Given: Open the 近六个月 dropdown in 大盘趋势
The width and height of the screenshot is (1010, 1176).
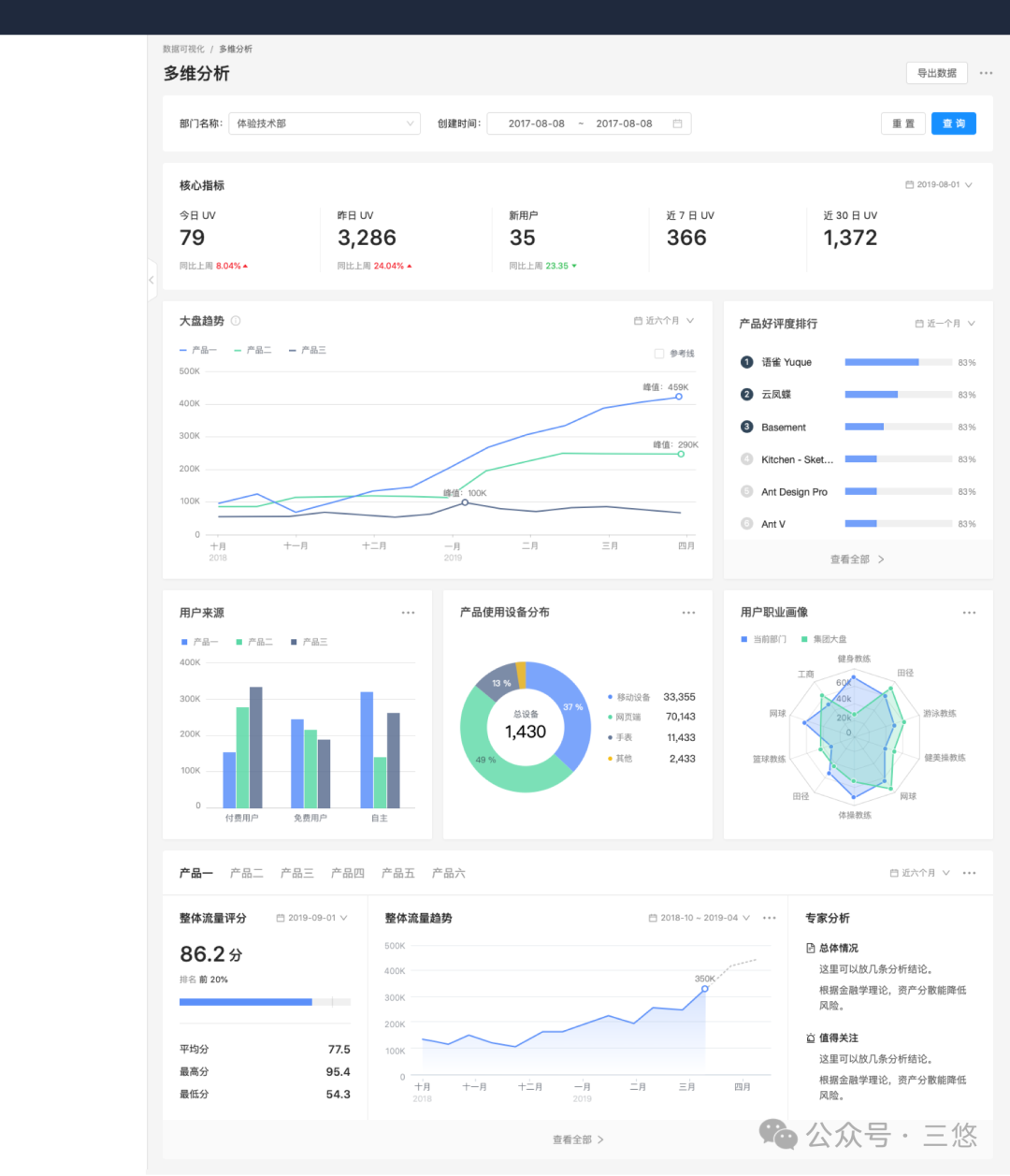Looking at the screenshot, I should (x=664, y=321).
